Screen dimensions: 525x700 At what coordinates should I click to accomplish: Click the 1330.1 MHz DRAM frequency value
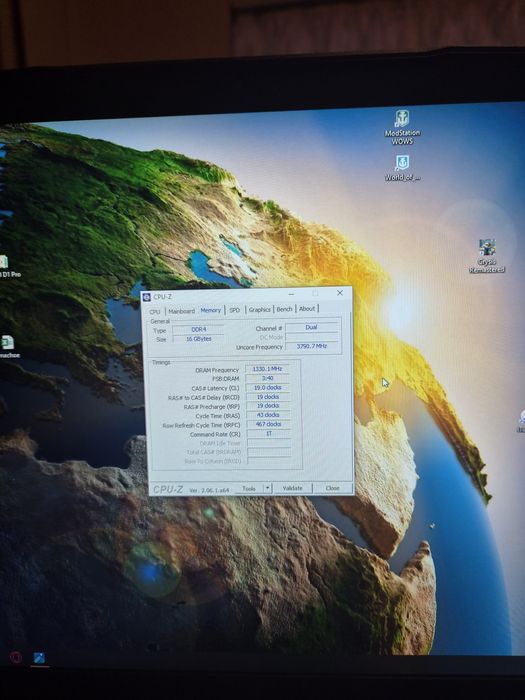(x=267, y=369)
